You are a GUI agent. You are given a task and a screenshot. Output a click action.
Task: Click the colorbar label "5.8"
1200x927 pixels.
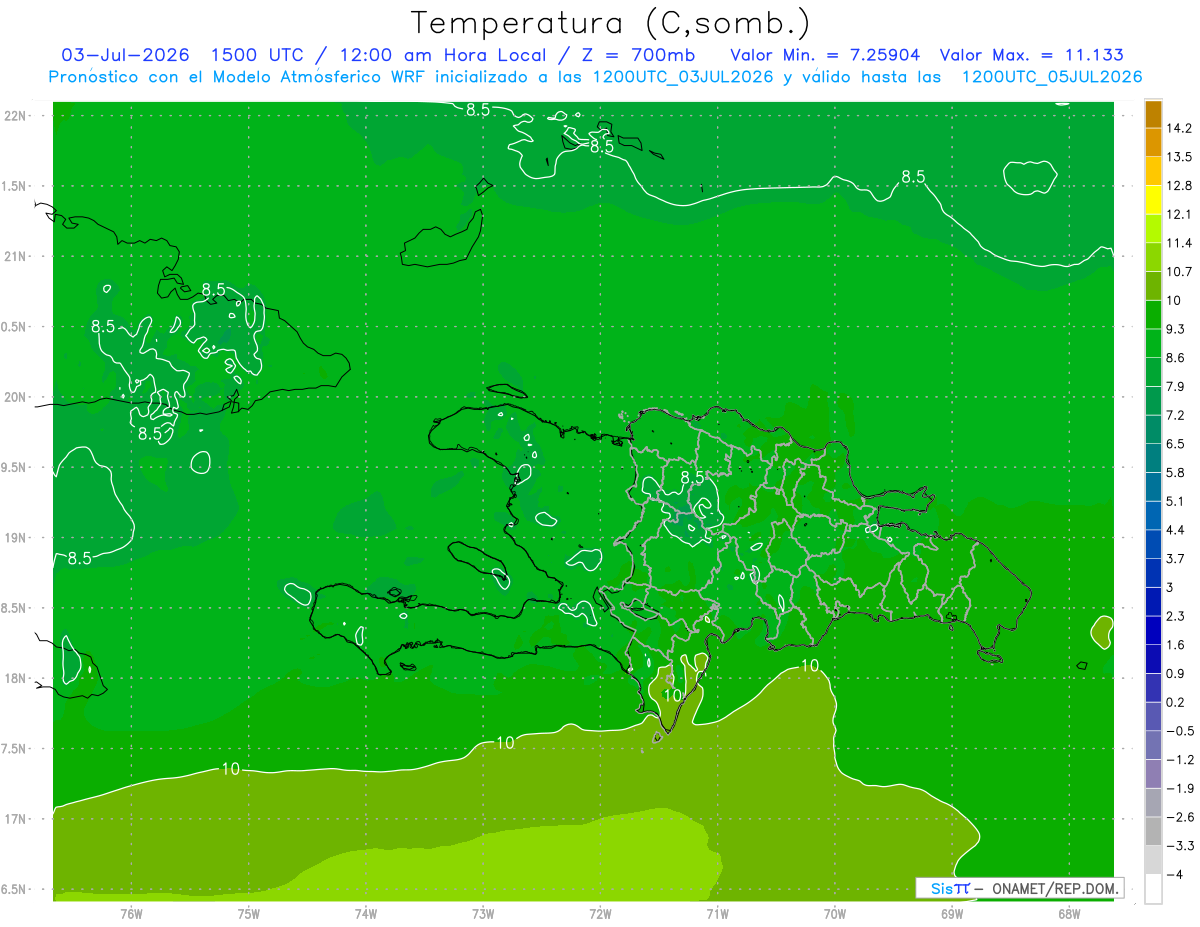1176,472
